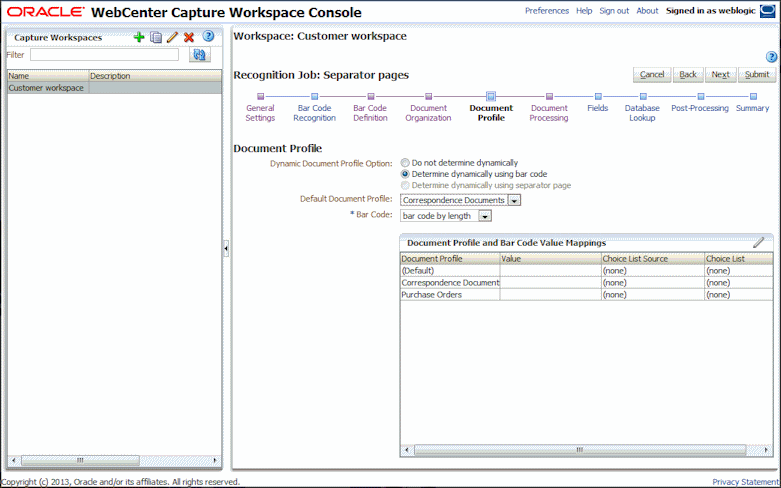This screenshot has height=488, width=781.
Task: Refresh the workspace filter results
Action: click(200, 55)
